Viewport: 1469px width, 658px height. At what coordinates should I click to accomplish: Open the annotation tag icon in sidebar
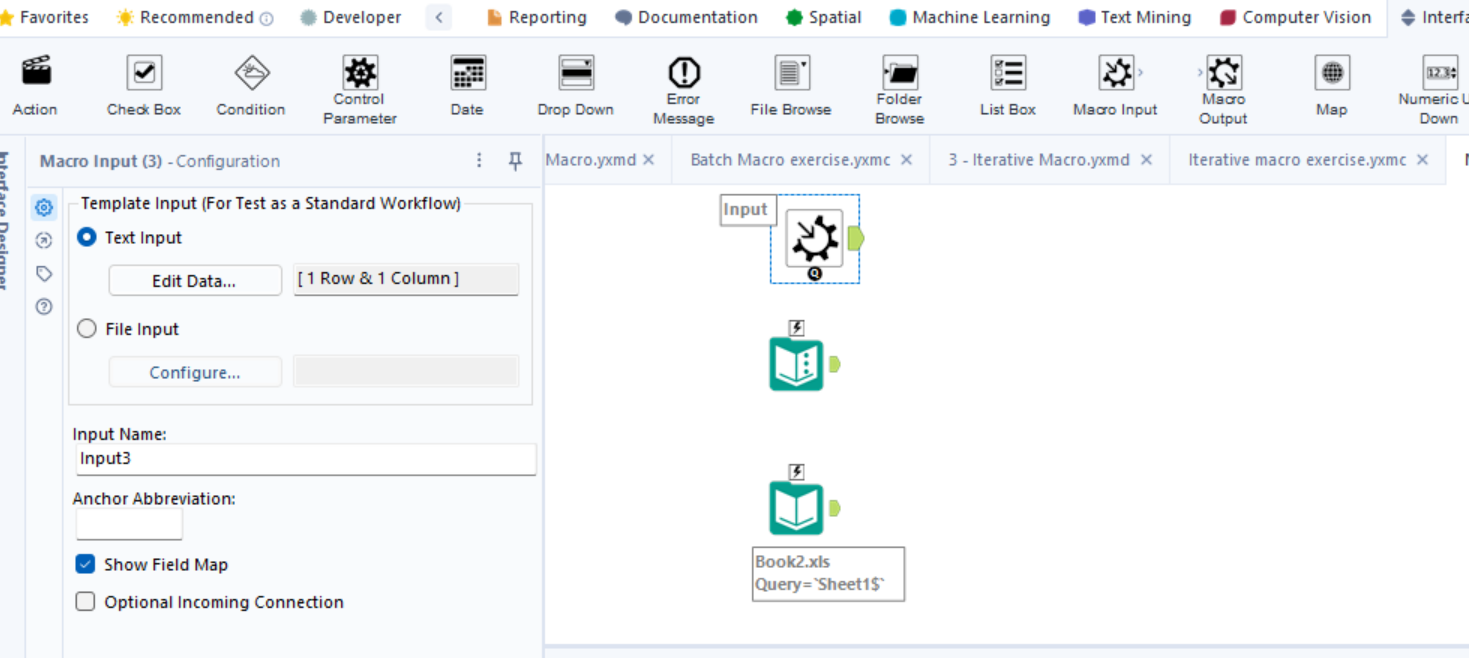coord(44,273)
